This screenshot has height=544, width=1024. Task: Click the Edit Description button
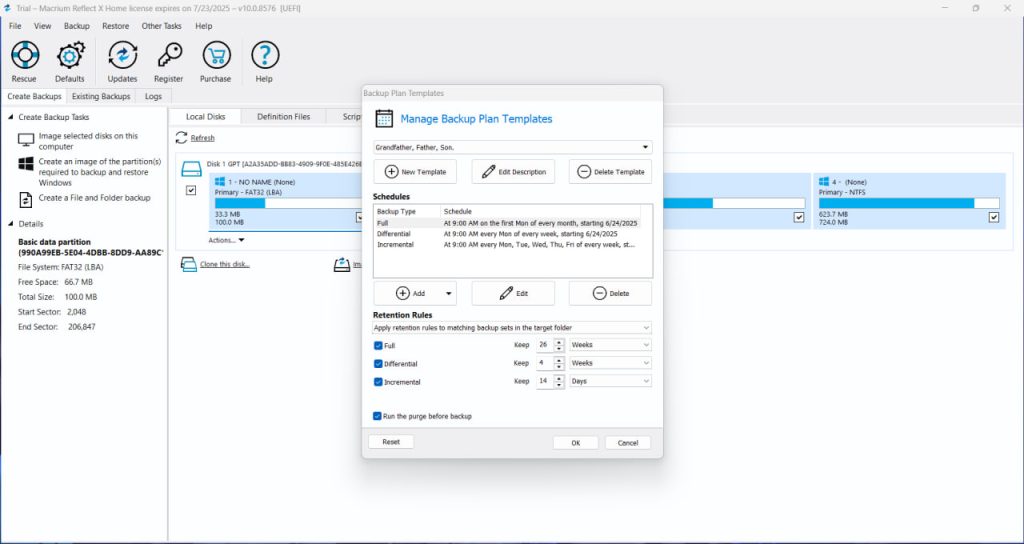pos(513,172)
